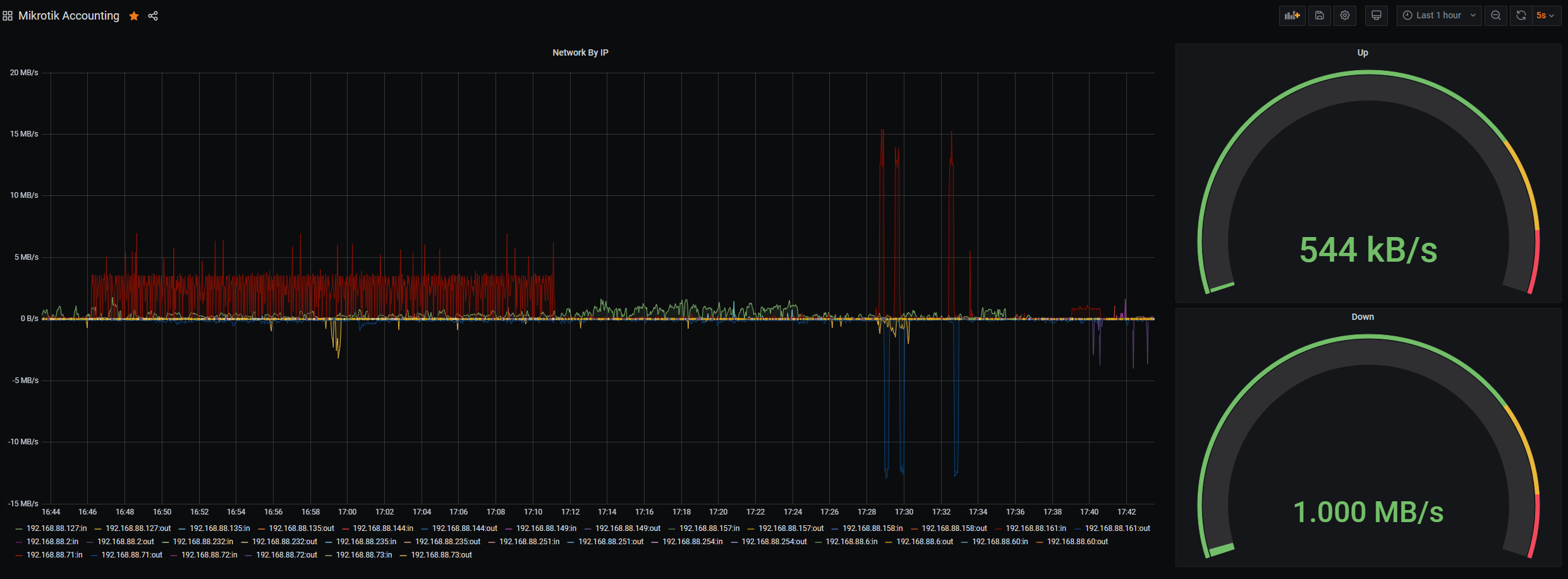
Task: Open the Mikrotik Accounting dashboard title
Action: (69, 16)
